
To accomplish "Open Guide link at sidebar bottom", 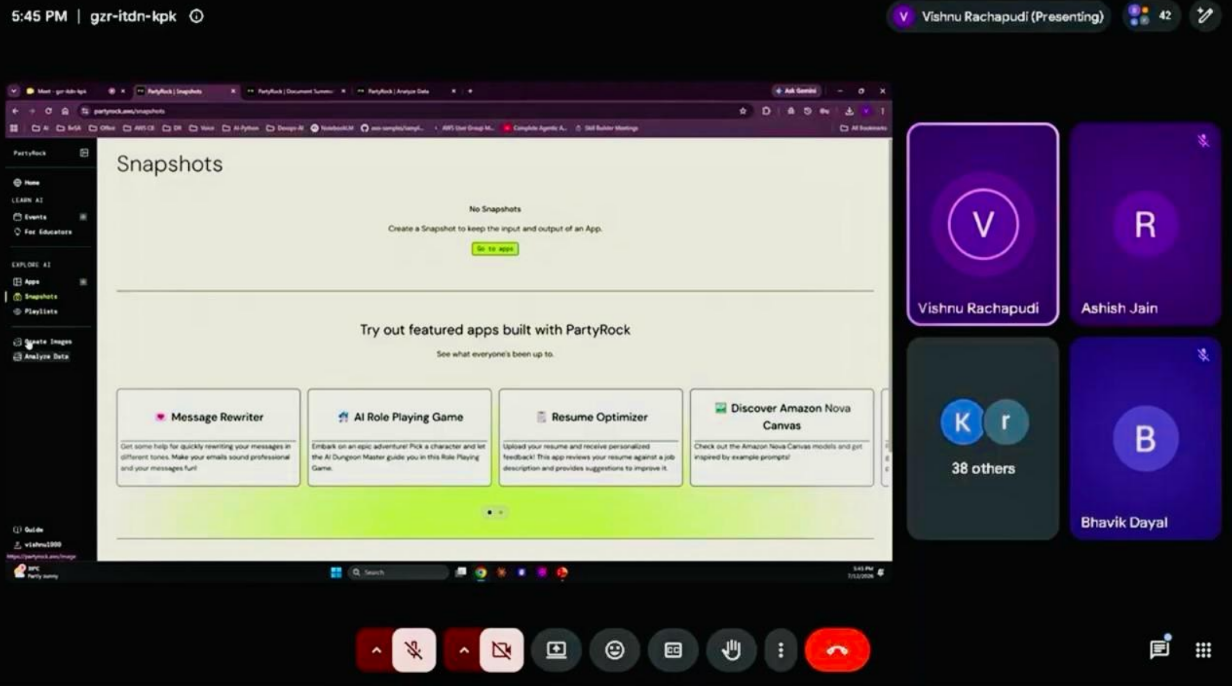I will [29, 530].
